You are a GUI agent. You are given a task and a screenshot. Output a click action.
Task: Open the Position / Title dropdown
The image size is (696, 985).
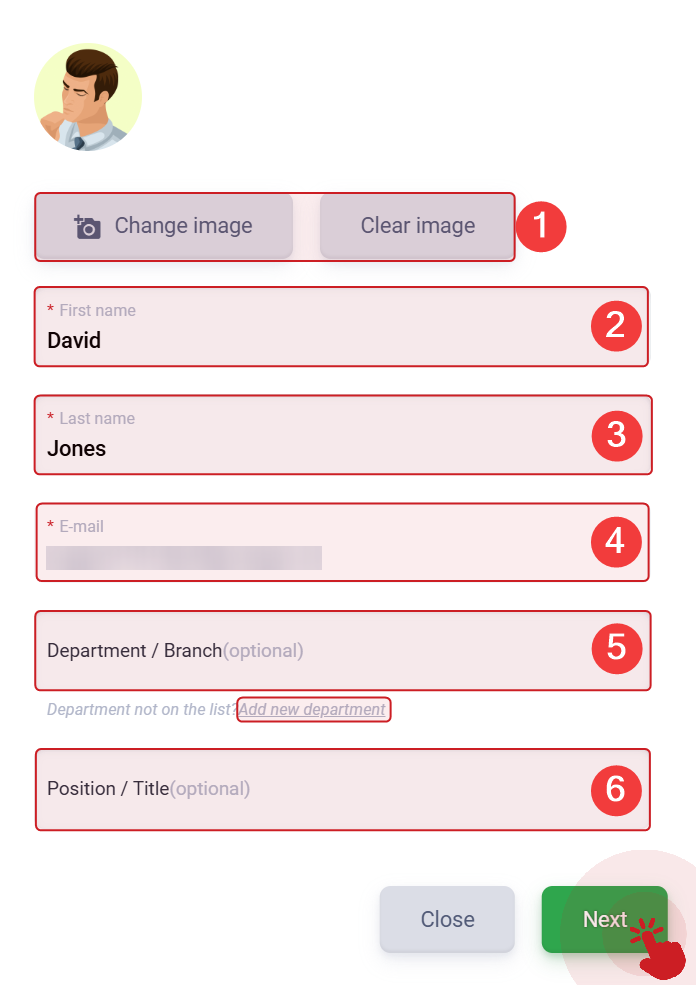click(x=342, y=790)
